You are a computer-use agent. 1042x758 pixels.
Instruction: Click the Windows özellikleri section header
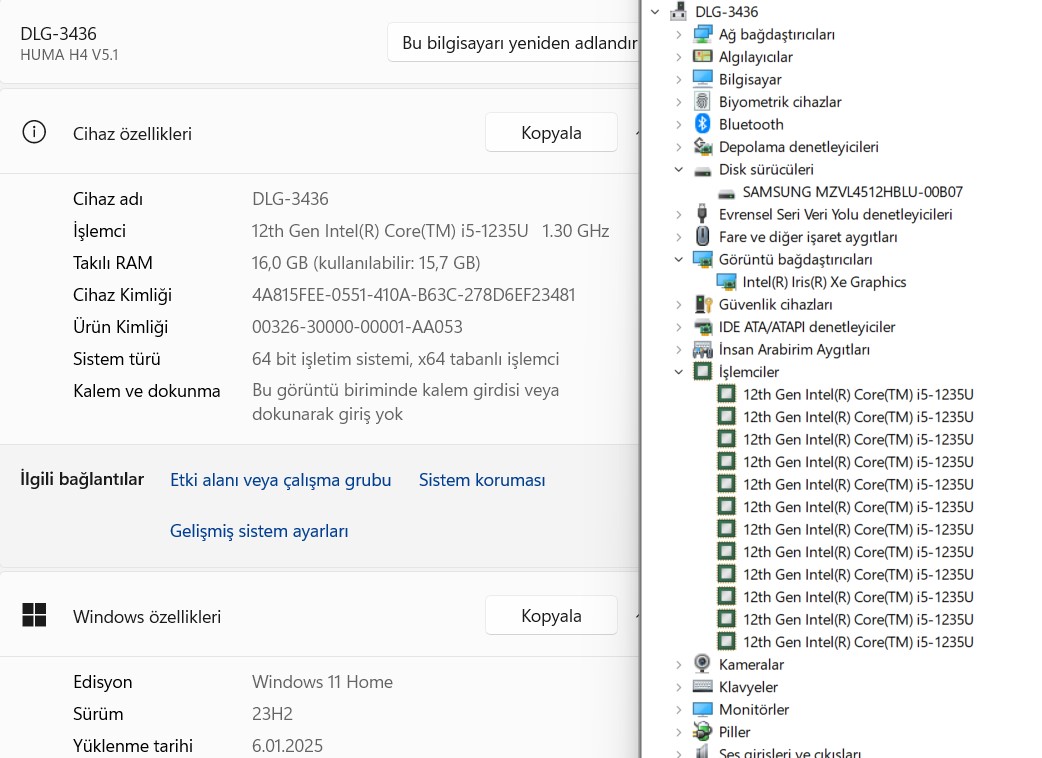coord(147,616)
